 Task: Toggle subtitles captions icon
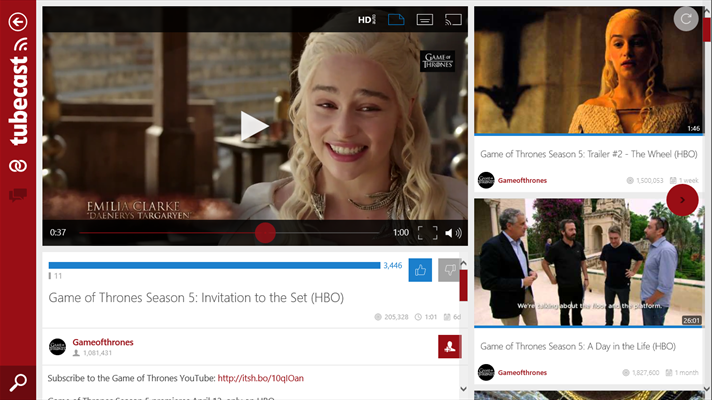pos(425,20)
